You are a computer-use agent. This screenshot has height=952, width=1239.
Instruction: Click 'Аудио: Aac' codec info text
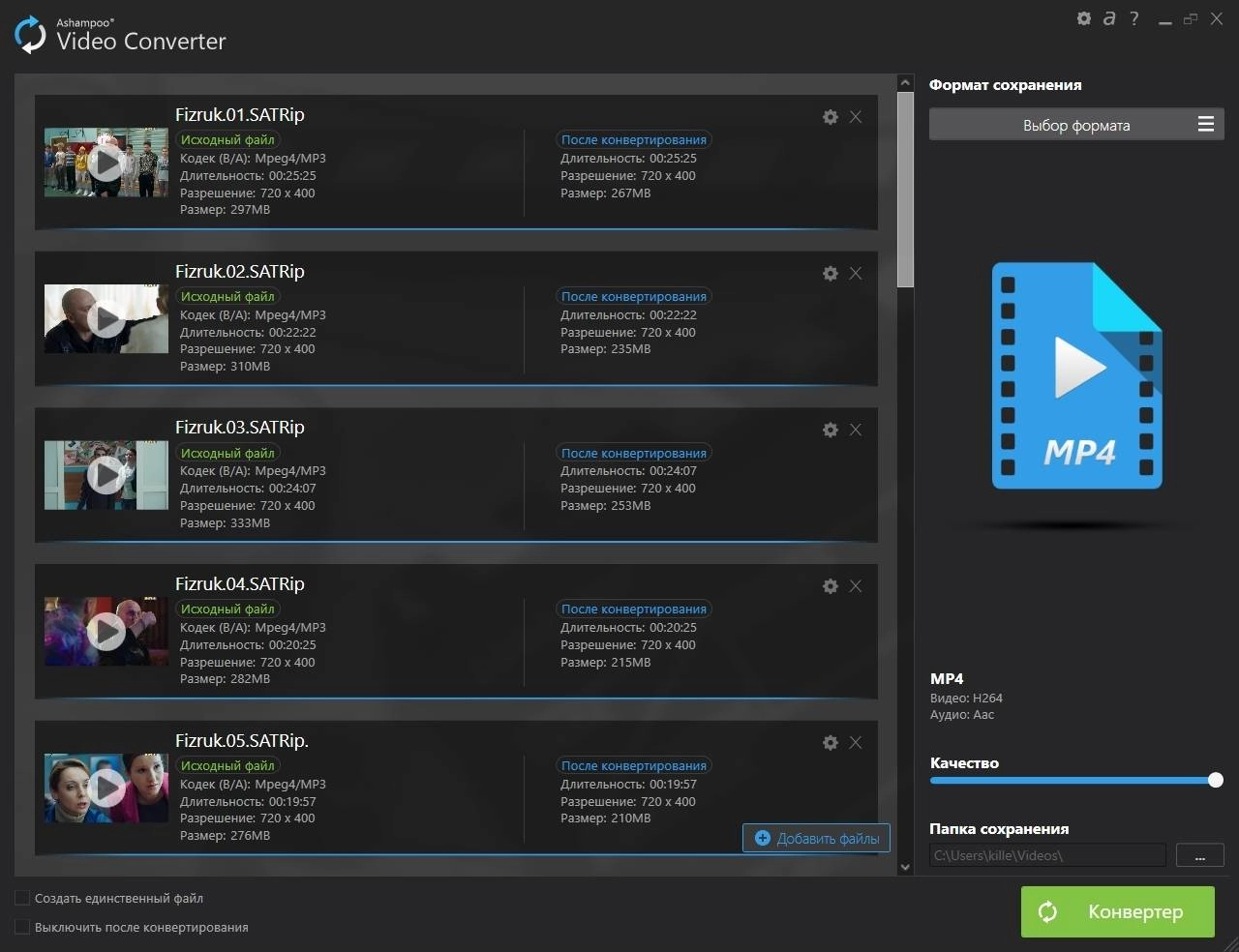(x=962, y=715)
